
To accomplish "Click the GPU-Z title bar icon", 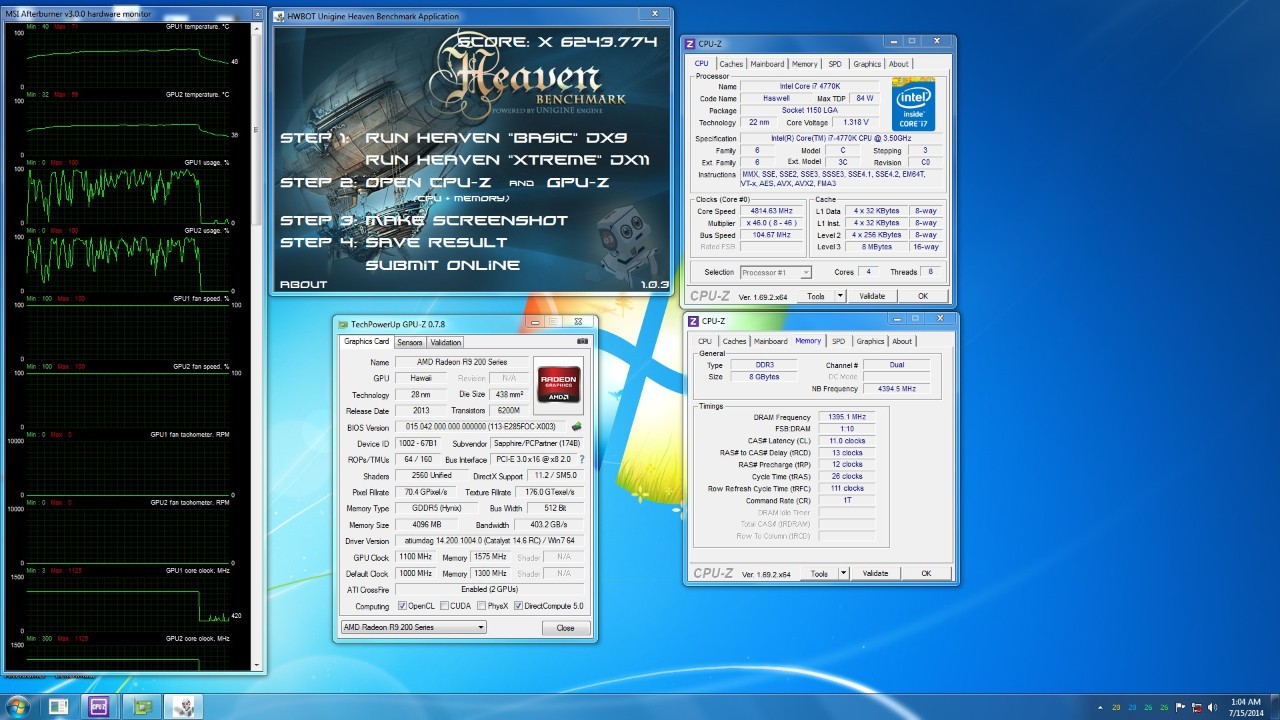I will coord(343,324).
